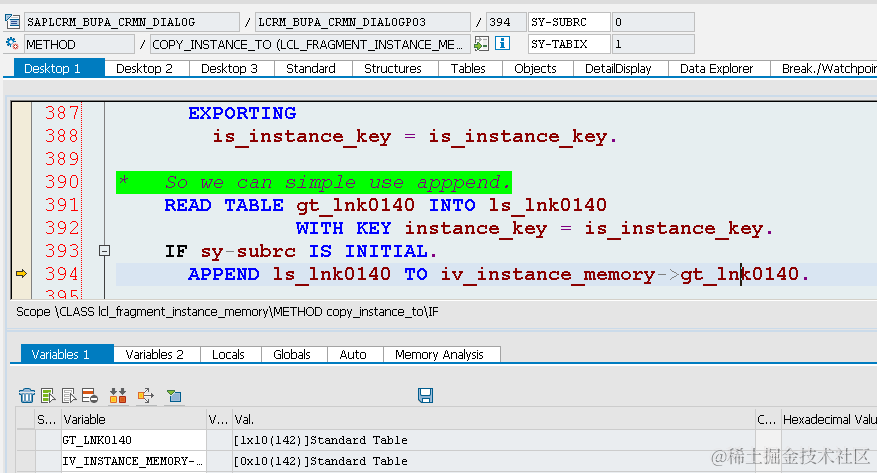This screenshot has height=473, width=877.
Task: Click the SY-TABIX label field
Action: (x=569, y=44)
